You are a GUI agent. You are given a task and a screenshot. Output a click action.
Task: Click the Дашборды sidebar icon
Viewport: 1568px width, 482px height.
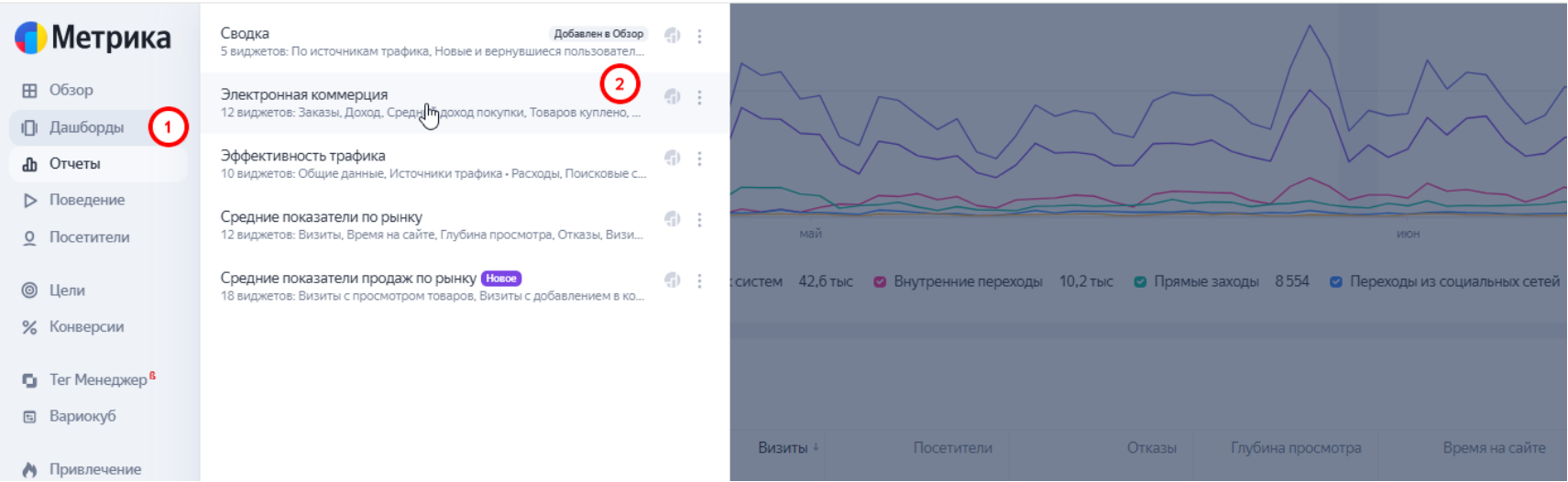pyautogui.click(x=29, y=127)
